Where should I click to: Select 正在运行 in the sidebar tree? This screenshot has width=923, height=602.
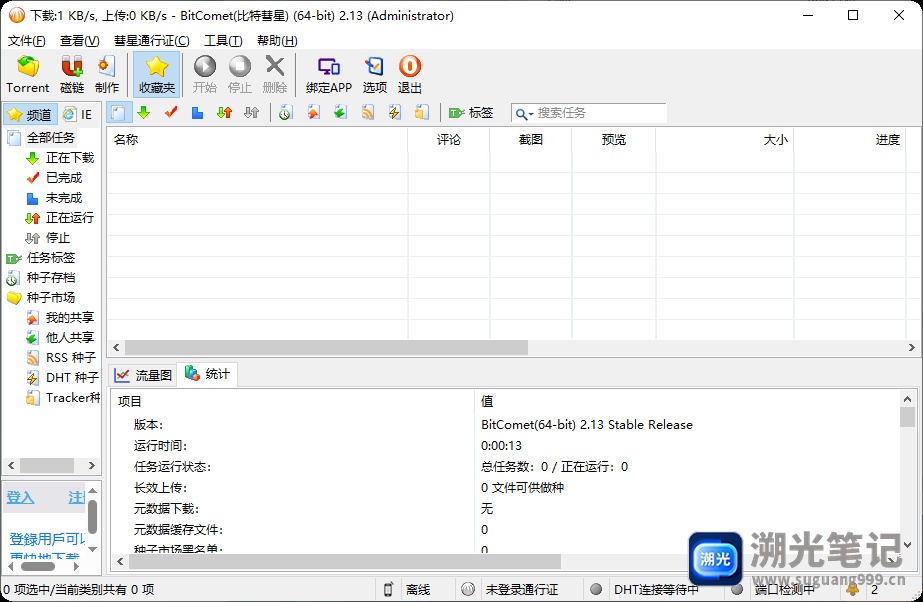click(70, 218)
